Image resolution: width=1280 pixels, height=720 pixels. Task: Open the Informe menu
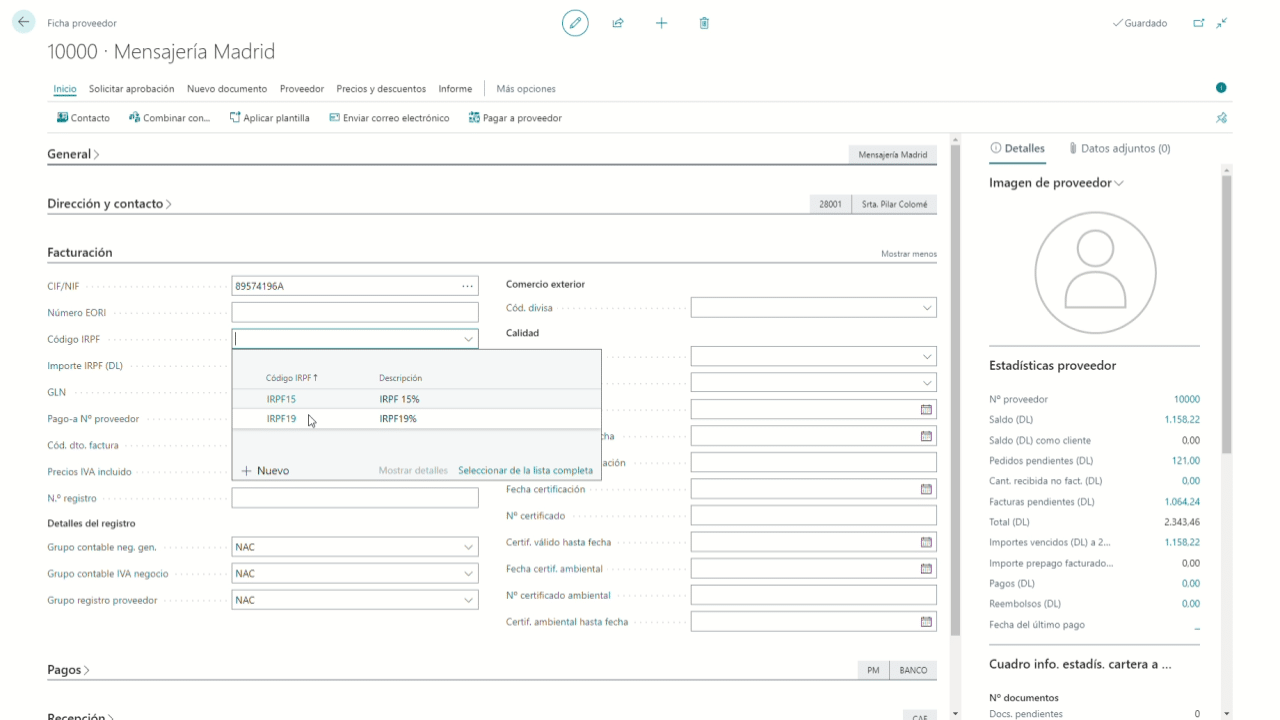click(x=455, y=89)
